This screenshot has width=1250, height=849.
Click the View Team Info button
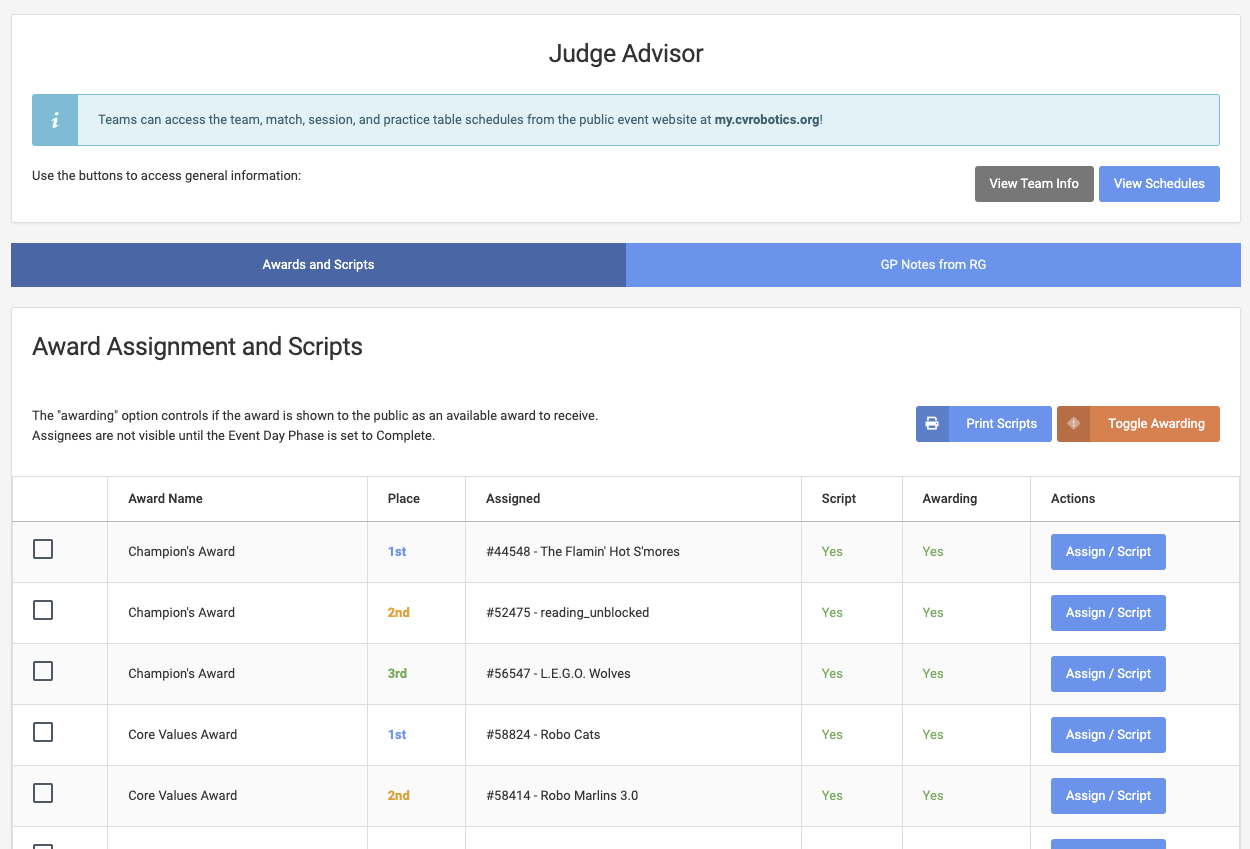pos(1033,184)
